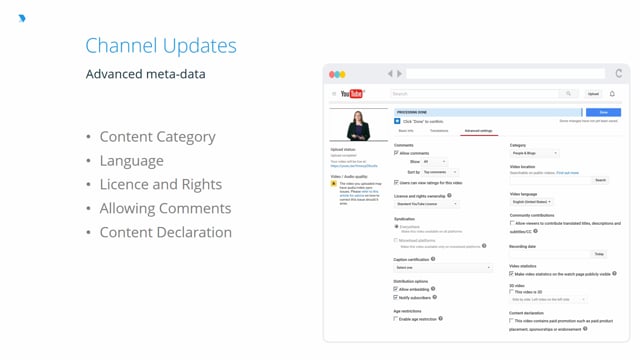Click the Upload button in YouTube header
The image size is (640, 360).
pos(593,94)
